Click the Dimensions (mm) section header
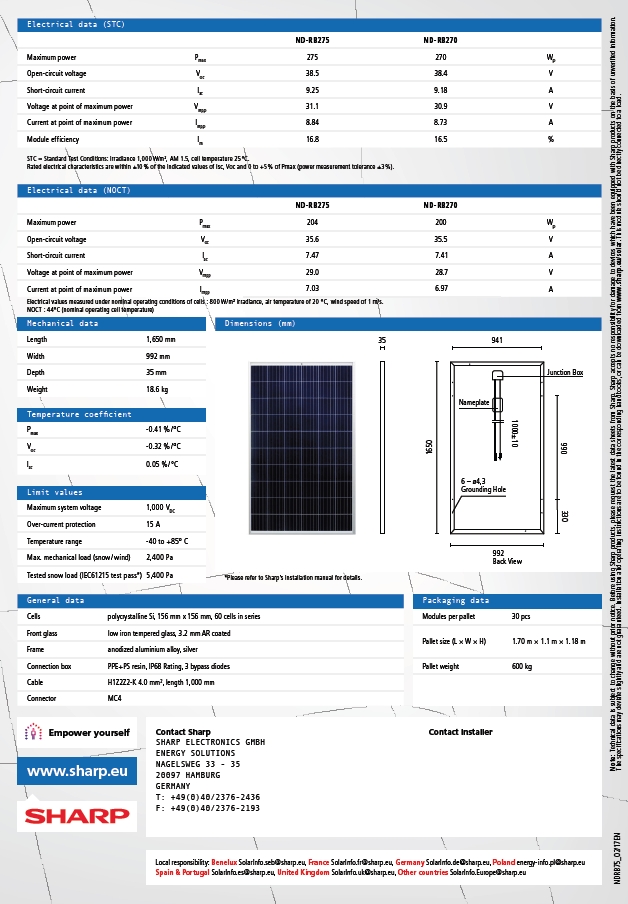Viewport: 628px width, 904px height. [408, 323]
